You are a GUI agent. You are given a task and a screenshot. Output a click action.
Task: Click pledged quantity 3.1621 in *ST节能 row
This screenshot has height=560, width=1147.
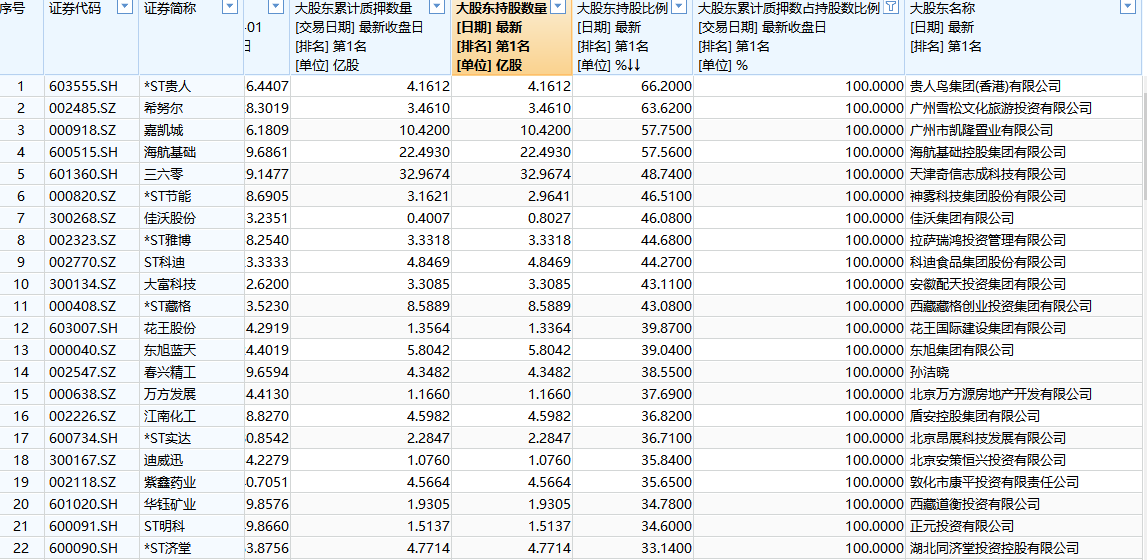(x=427, y=196)
